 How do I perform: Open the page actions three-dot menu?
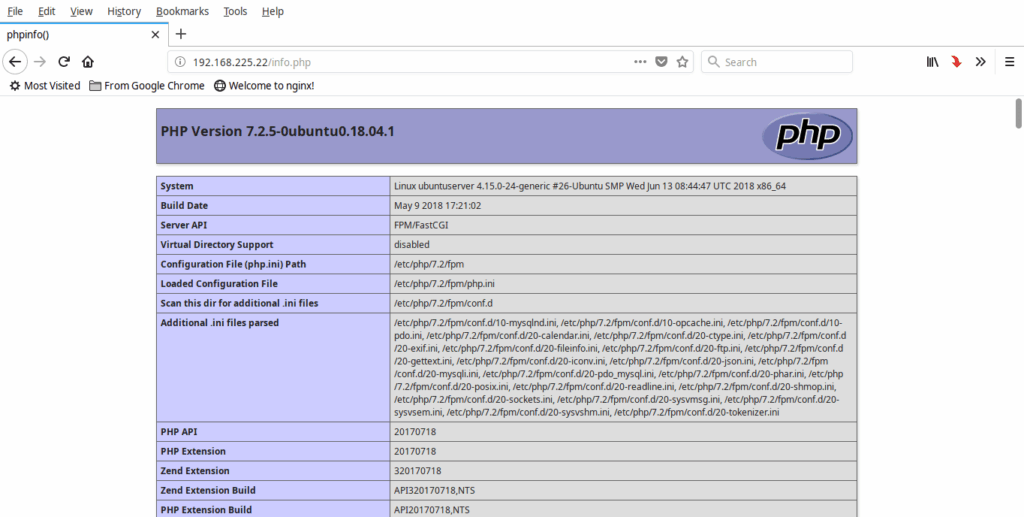(640, 62)
